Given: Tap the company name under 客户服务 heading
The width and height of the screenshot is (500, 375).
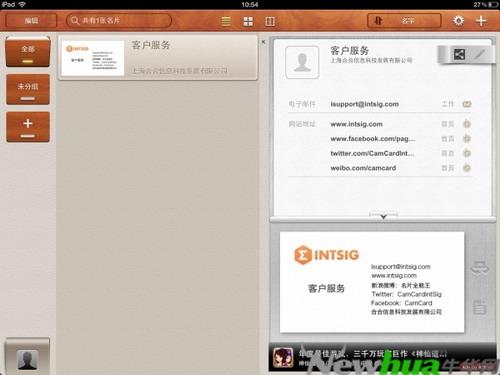Looking at the screenshot, I should point(371,60).
